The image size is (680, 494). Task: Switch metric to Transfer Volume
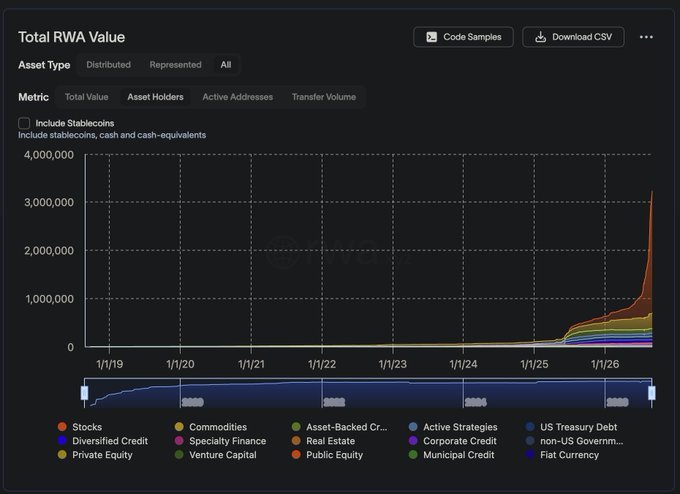pos(324,97)
